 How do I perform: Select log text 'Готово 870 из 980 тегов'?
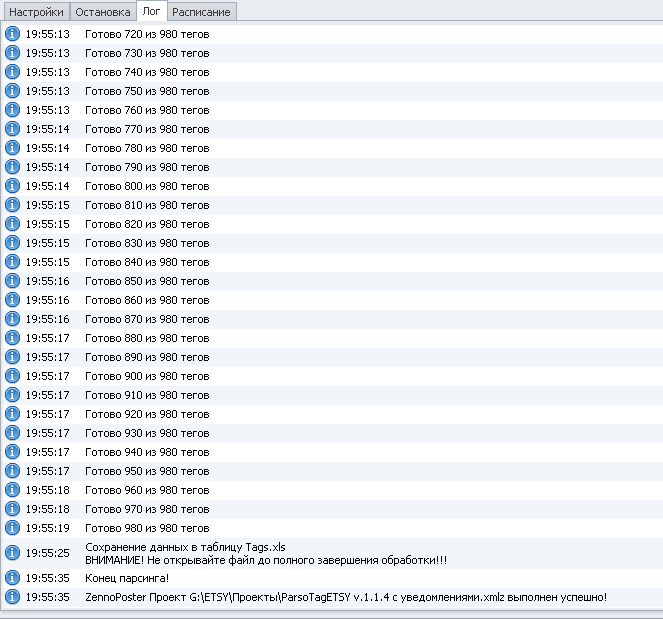147,320
